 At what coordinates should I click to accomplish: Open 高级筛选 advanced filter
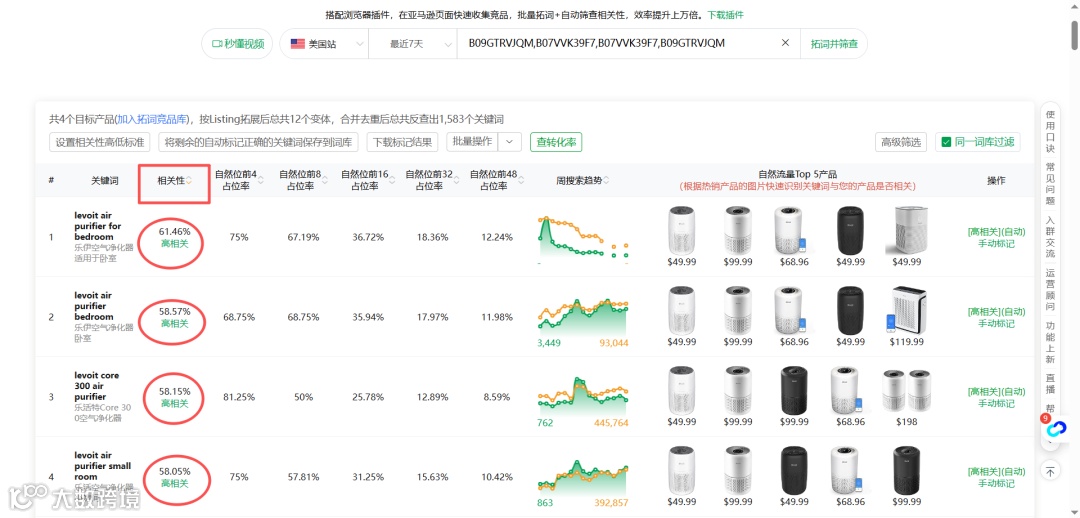[x=901, y=143]
